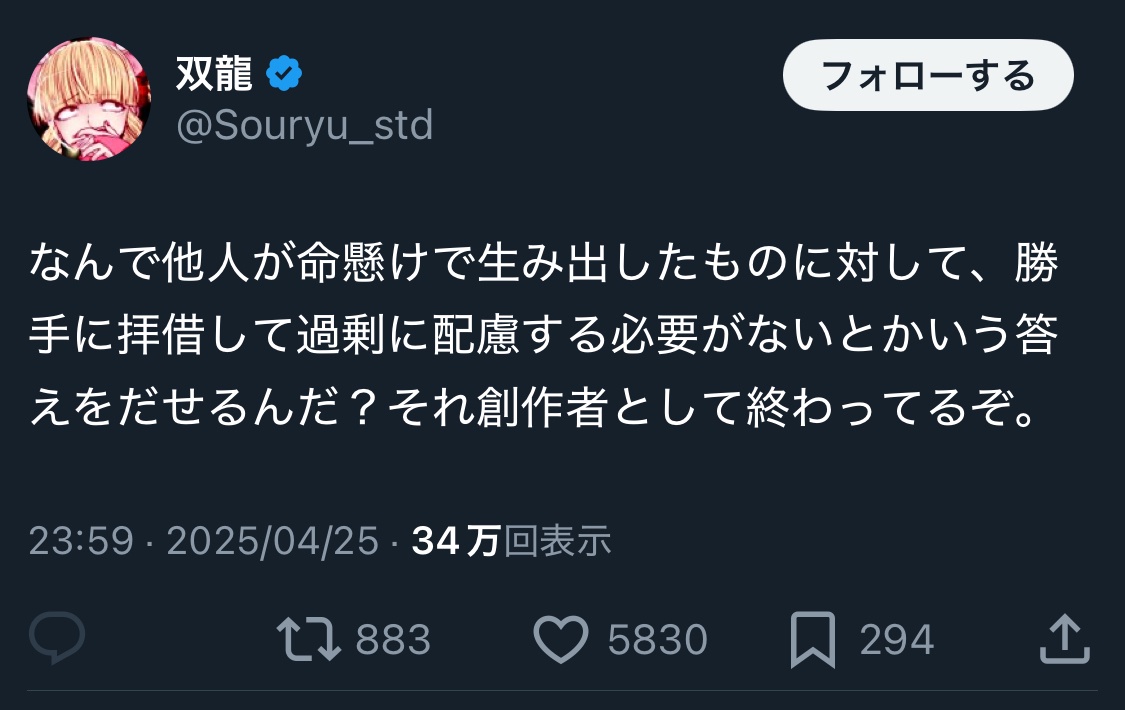Screen dimensions: 1125x710
Task: Click the bookmark count 294
Action: (897, 637)
